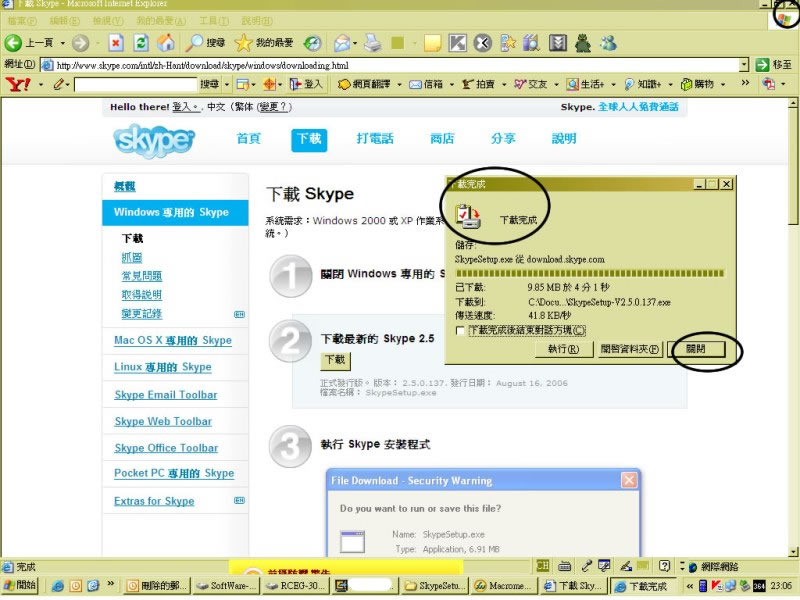Open the Mac OS X 專用的 Skype link

[173, 340]
